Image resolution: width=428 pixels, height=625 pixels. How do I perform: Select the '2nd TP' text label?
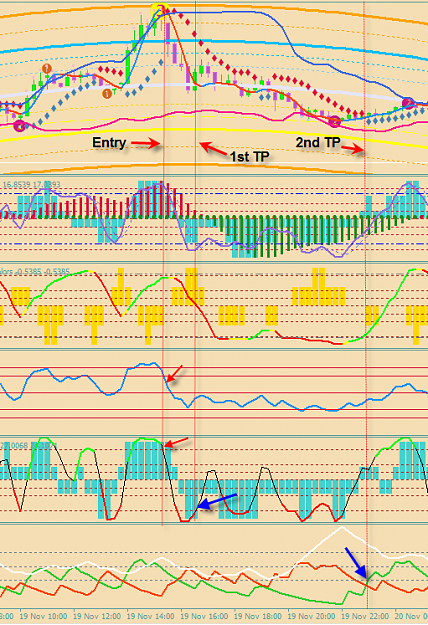318,142
